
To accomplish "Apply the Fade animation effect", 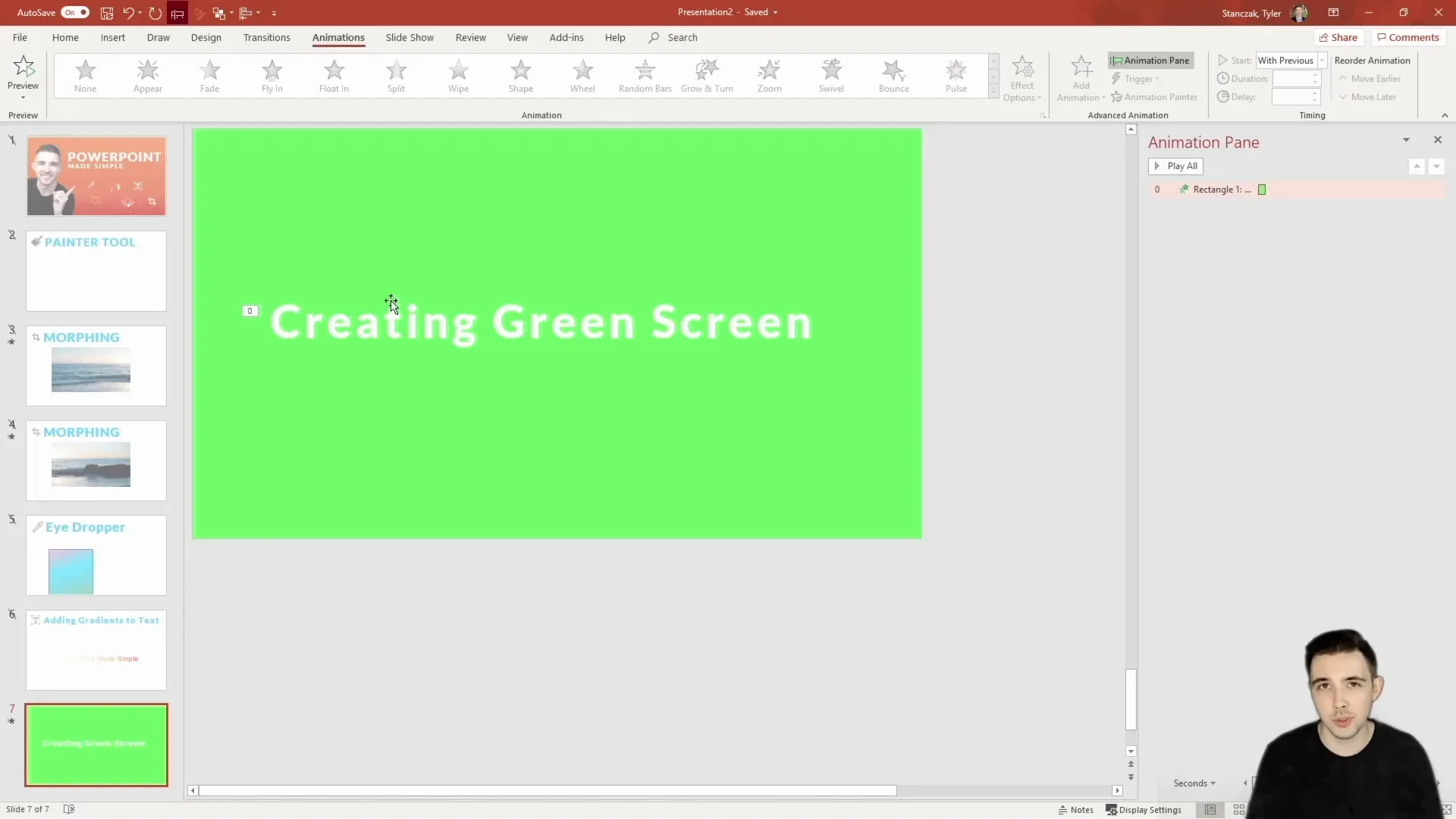I will pos(209,76).
